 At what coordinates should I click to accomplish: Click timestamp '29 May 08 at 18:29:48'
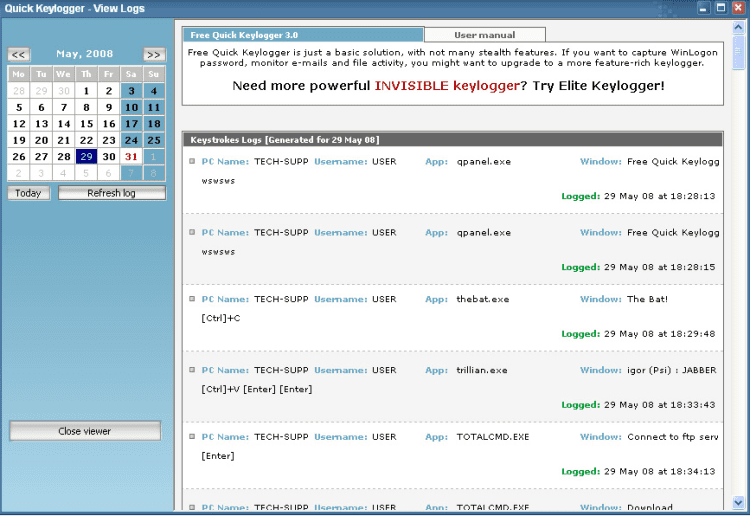(660, 334)
